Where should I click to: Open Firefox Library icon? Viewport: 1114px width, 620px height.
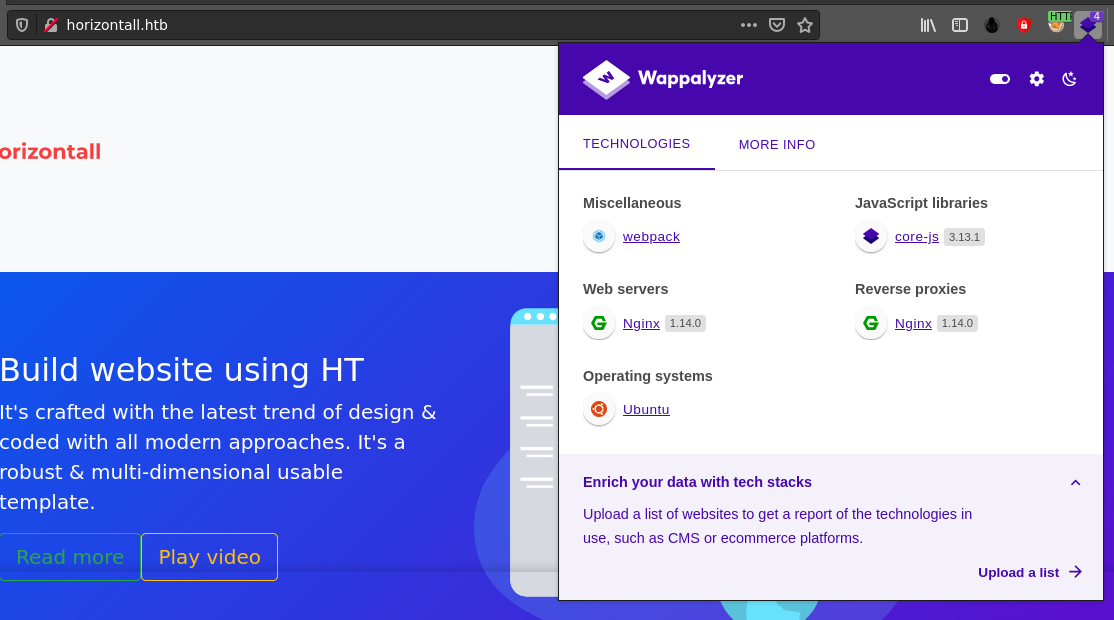point(928,25)
